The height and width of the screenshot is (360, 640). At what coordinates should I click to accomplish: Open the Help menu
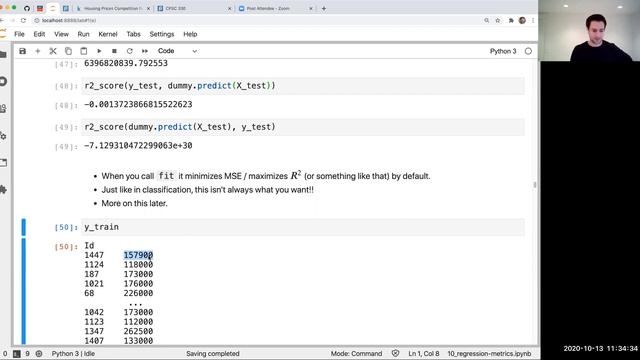click(x=190, y=34)
